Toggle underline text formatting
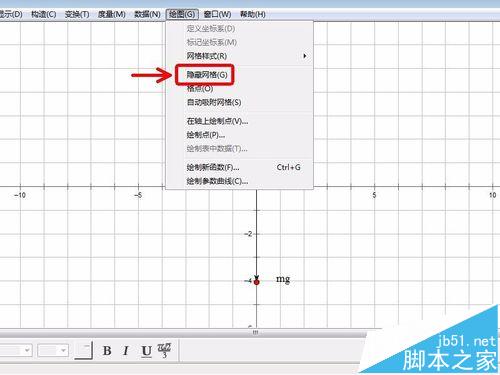 [146, 351]
